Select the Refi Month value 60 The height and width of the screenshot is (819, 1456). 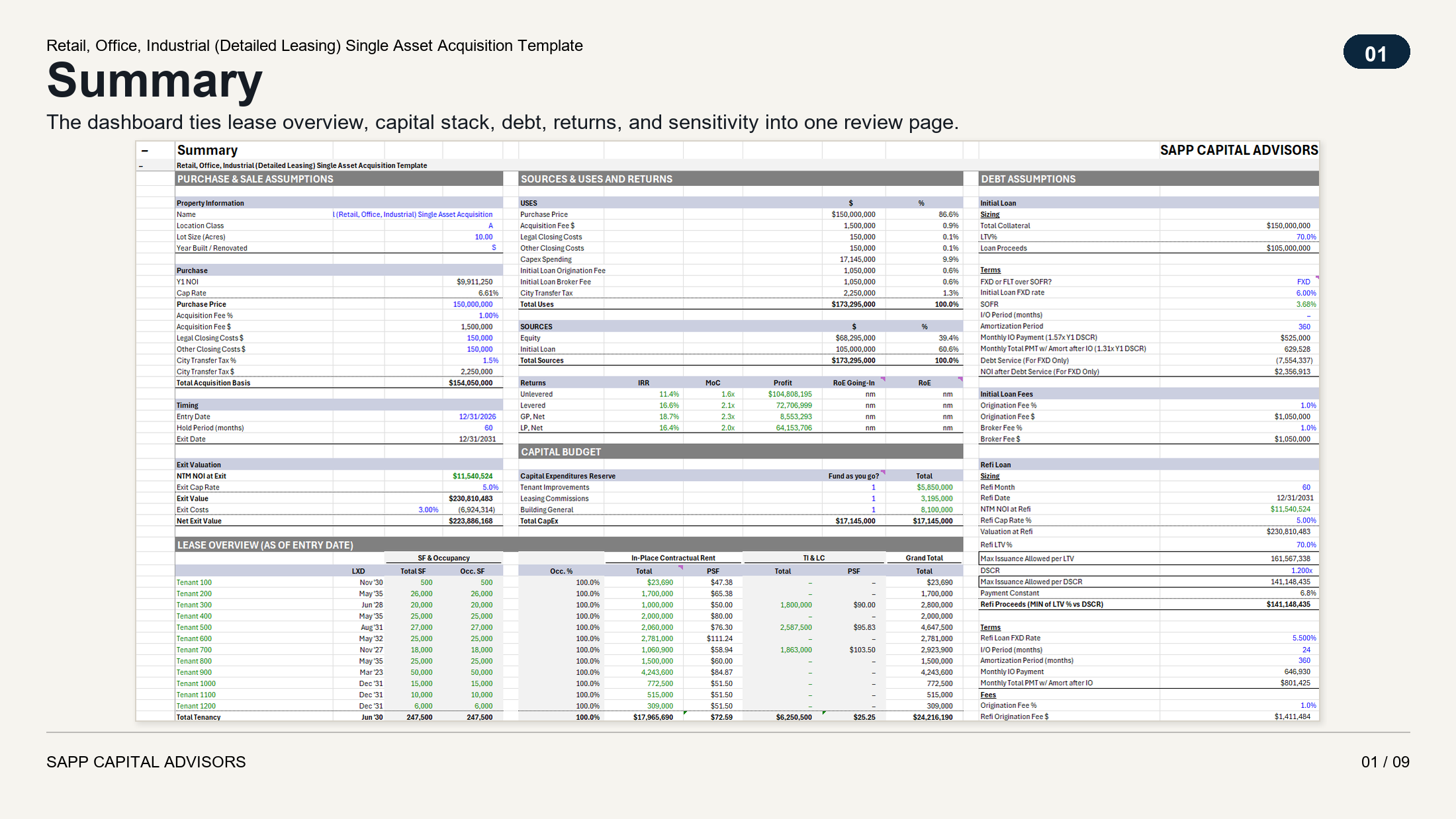coord(1306,488)
